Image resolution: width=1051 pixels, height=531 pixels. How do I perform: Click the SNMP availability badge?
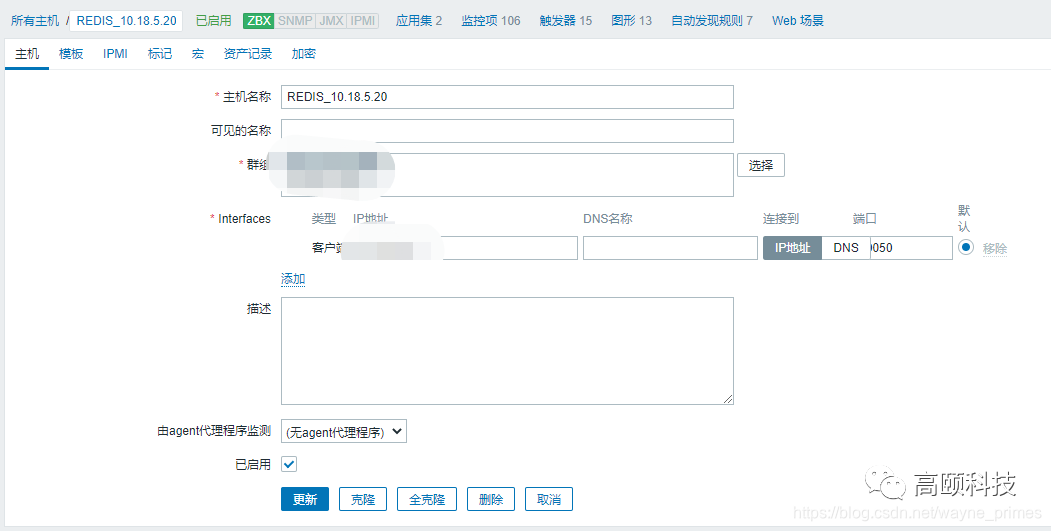(295, 21)
